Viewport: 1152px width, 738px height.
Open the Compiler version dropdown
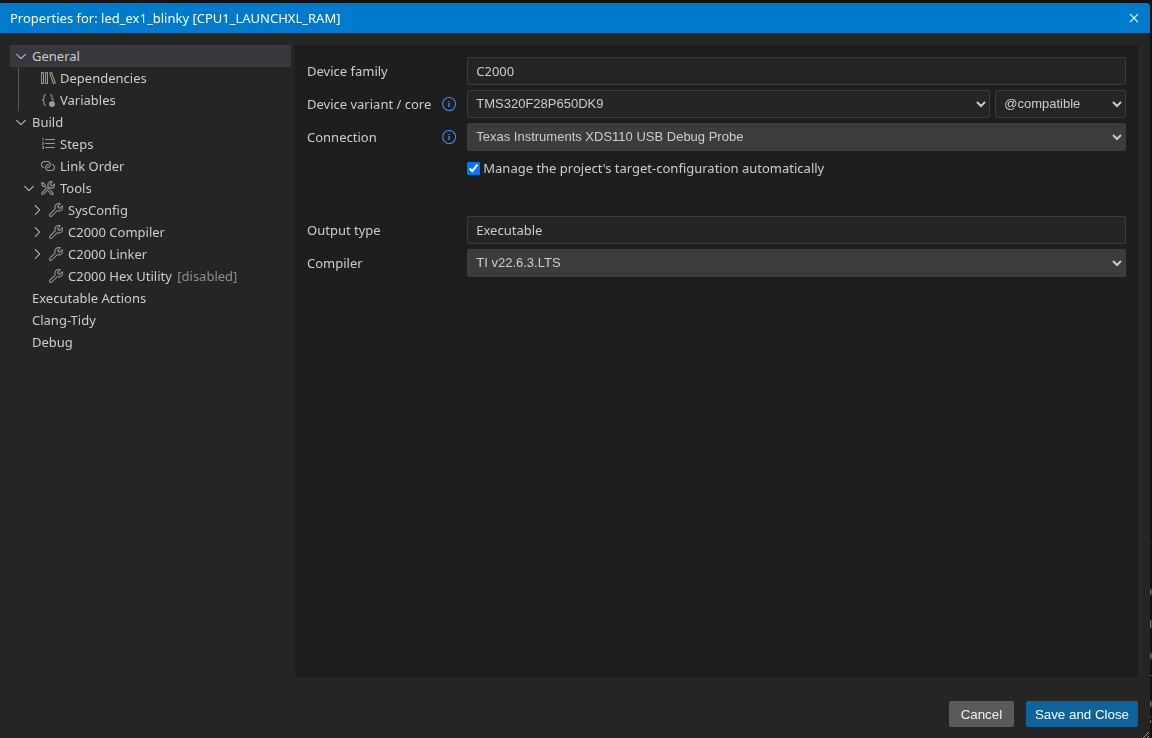[796, 263]
